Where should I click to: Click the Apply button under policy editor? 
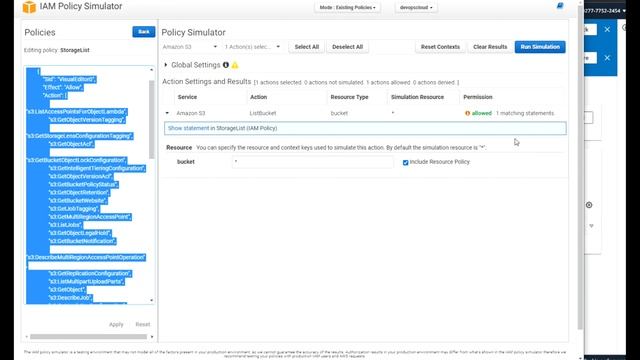point(116,324)
